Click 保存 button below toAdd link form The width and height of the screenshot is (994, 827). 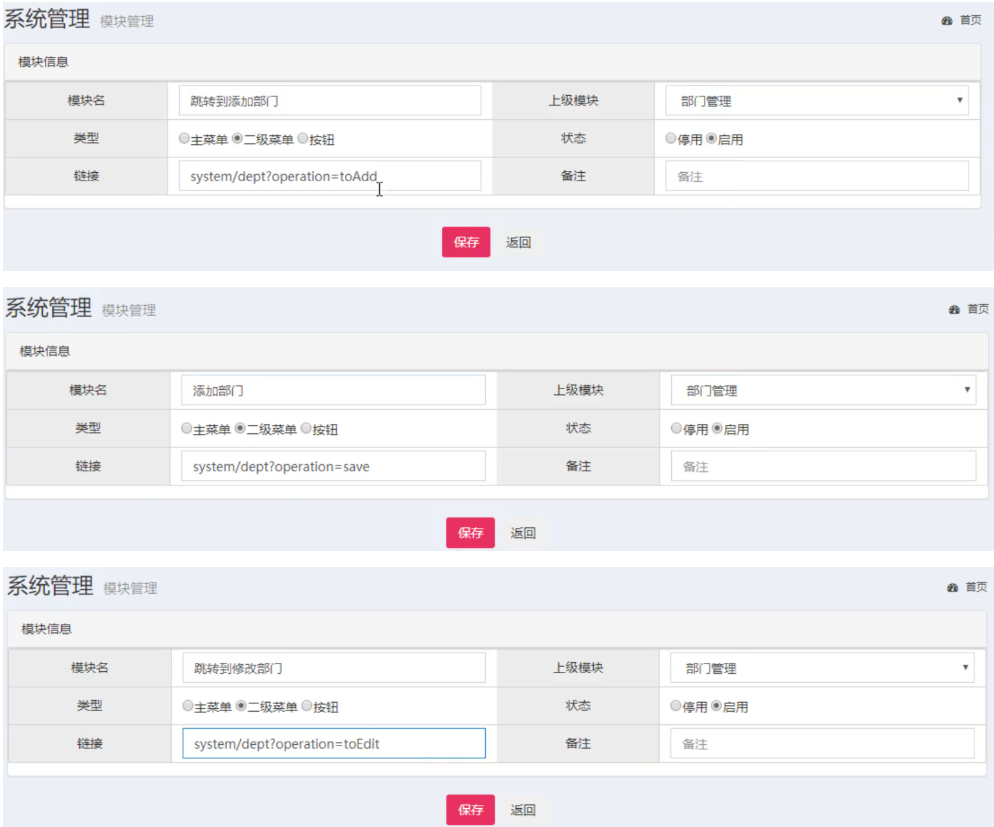(x=466, y=242)
